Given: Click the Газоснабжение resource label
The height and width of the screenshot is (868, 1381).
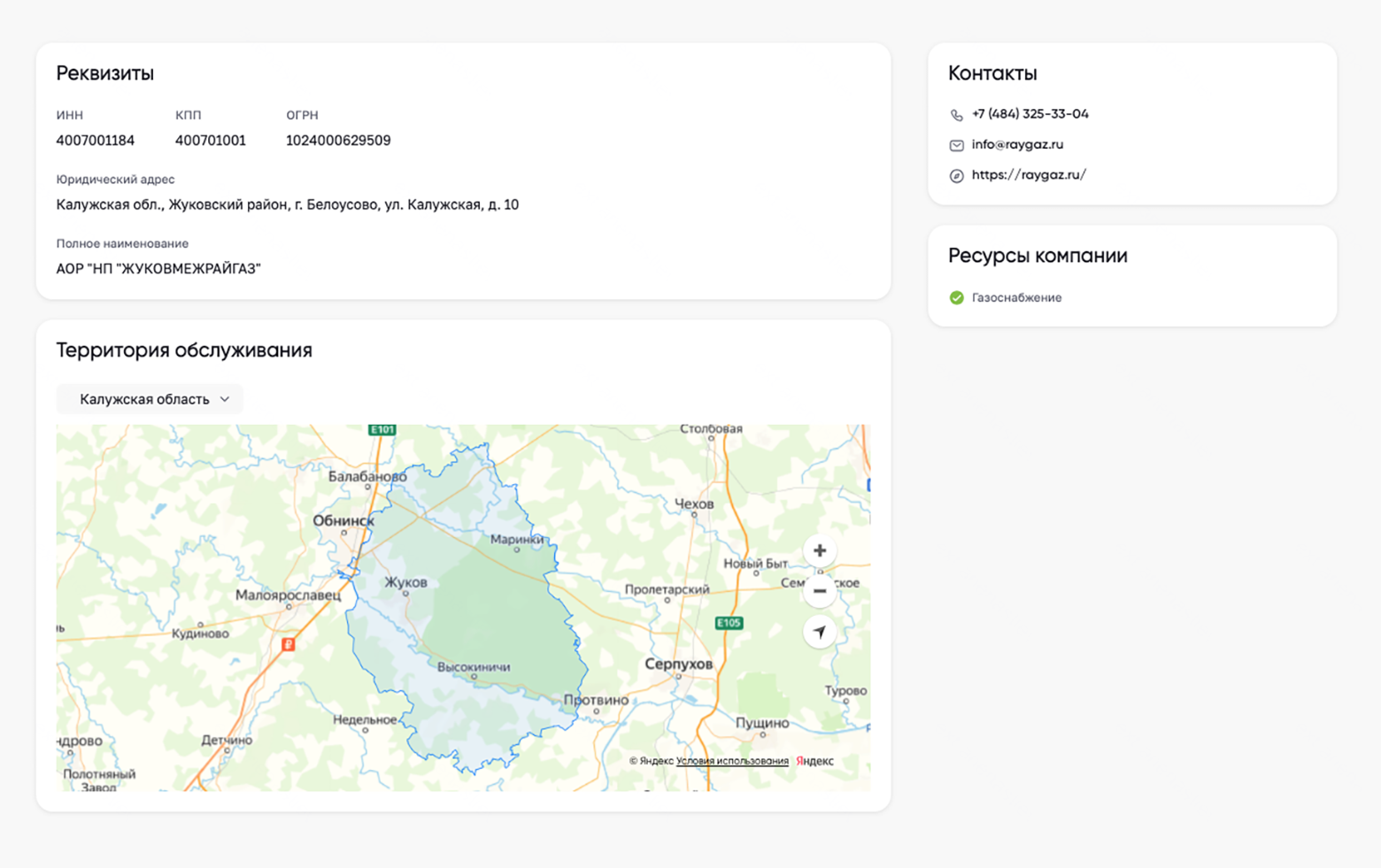Looking at the screenshot, I should pyautogui.click(x=1016, y=297).
